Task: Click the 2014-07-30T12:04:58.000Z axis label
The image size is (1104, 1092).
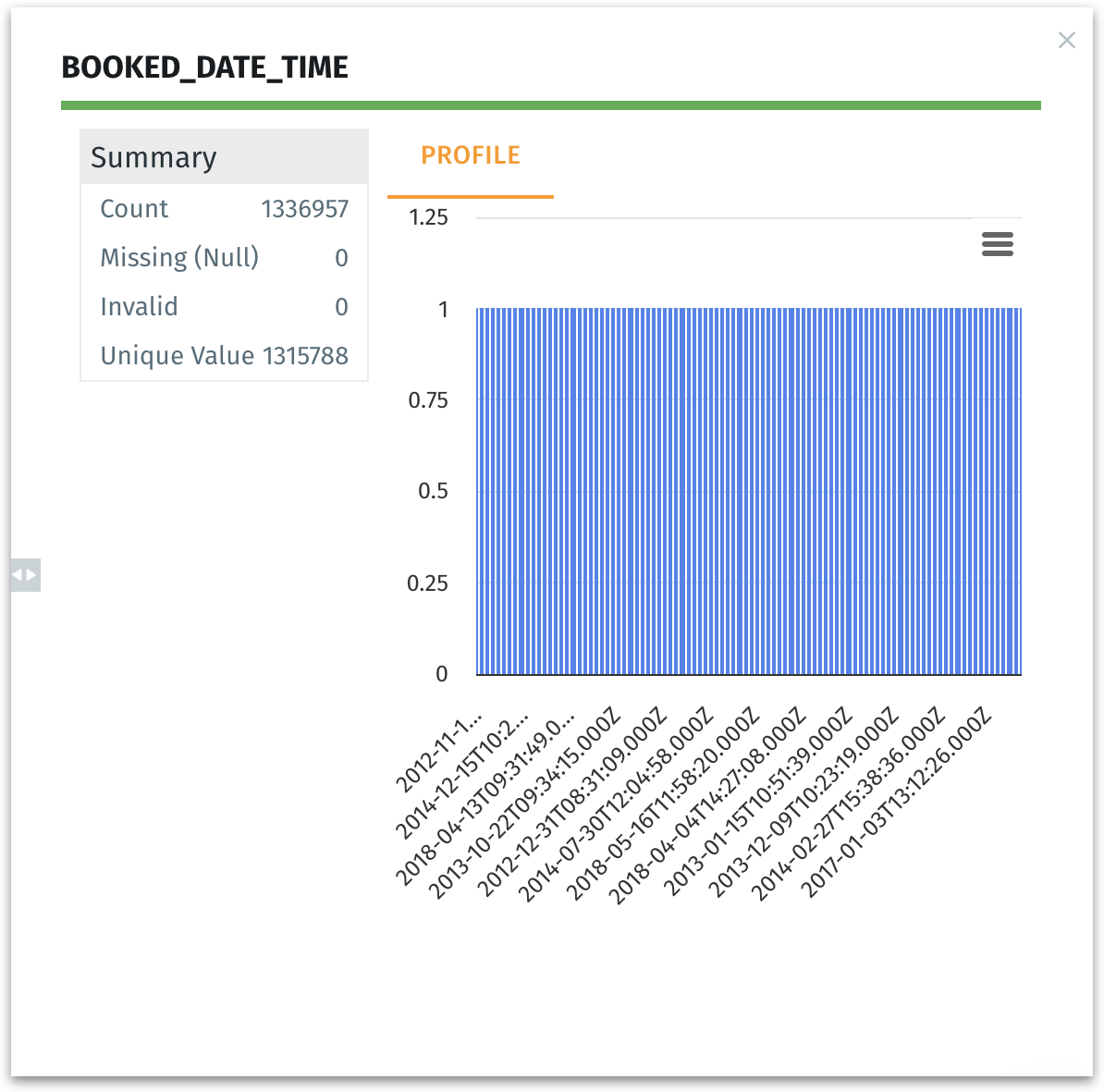Action: (617, 803)
